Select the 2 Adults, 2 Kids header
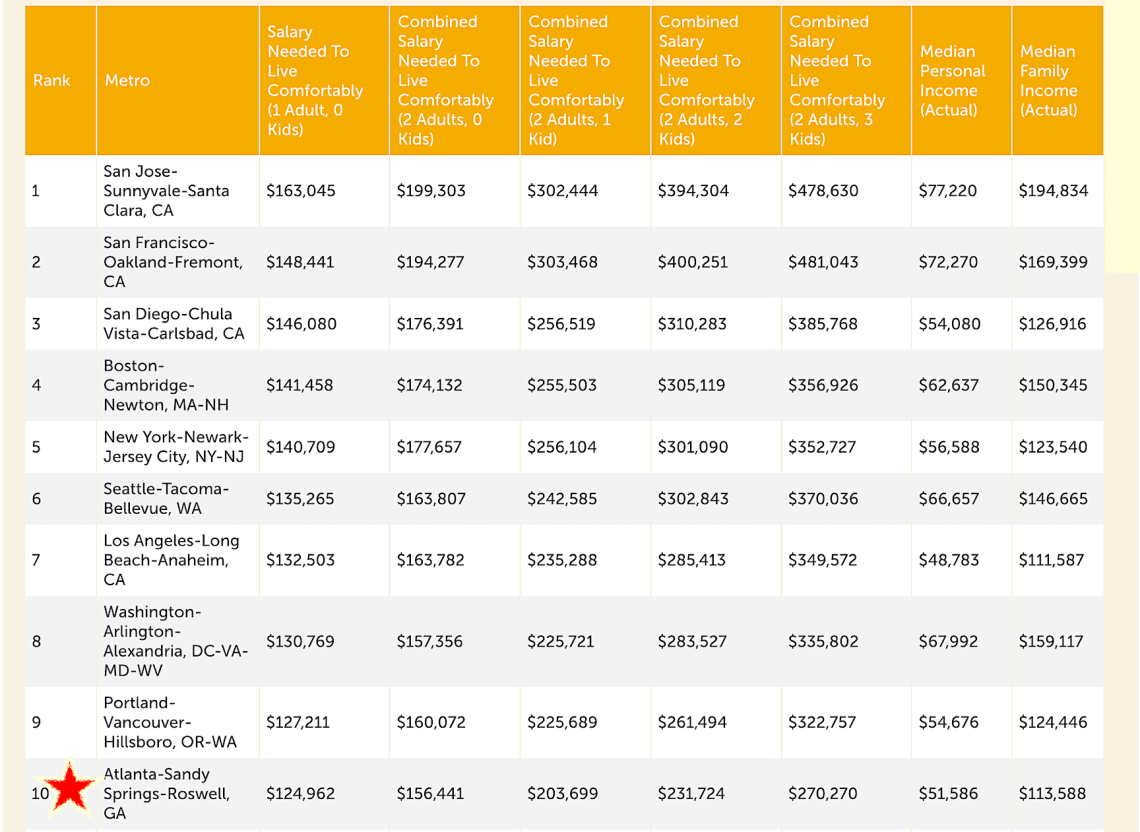 (706, 80)
